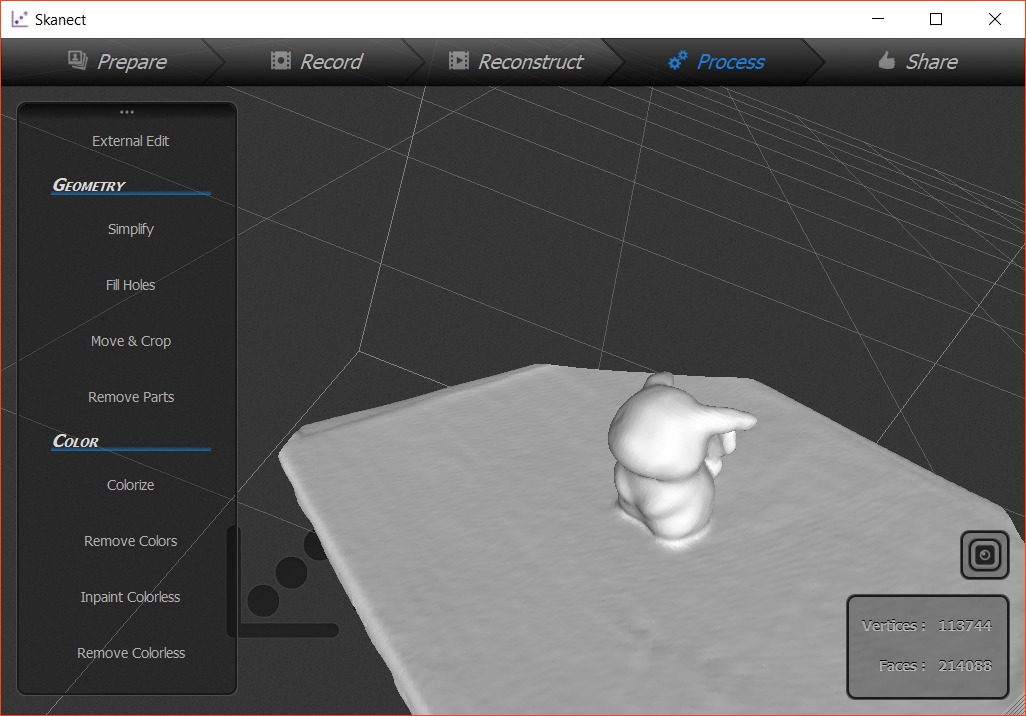
Task: Select Fill Holes tool
Action: point(130,285)
